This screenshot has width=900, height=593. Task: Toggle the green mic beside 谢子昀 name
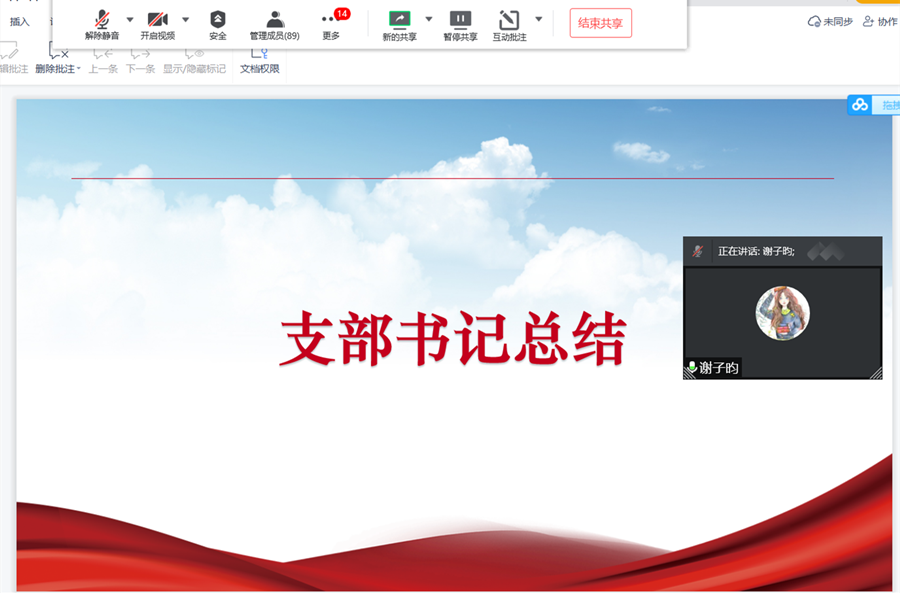point(692,367)
